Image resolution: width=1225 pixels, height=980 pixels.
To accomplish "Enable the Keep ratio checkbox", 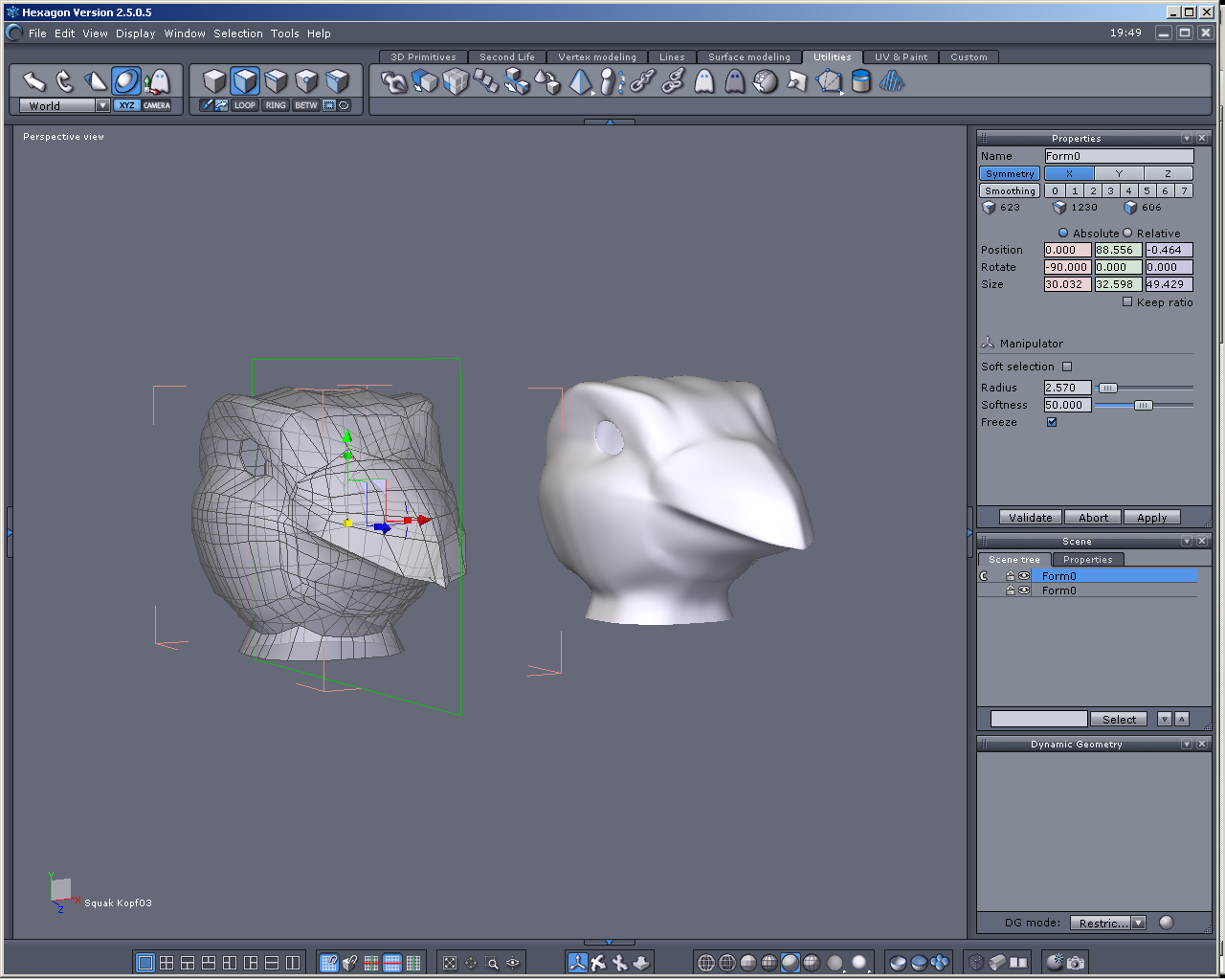I will tap(1127, 302).
